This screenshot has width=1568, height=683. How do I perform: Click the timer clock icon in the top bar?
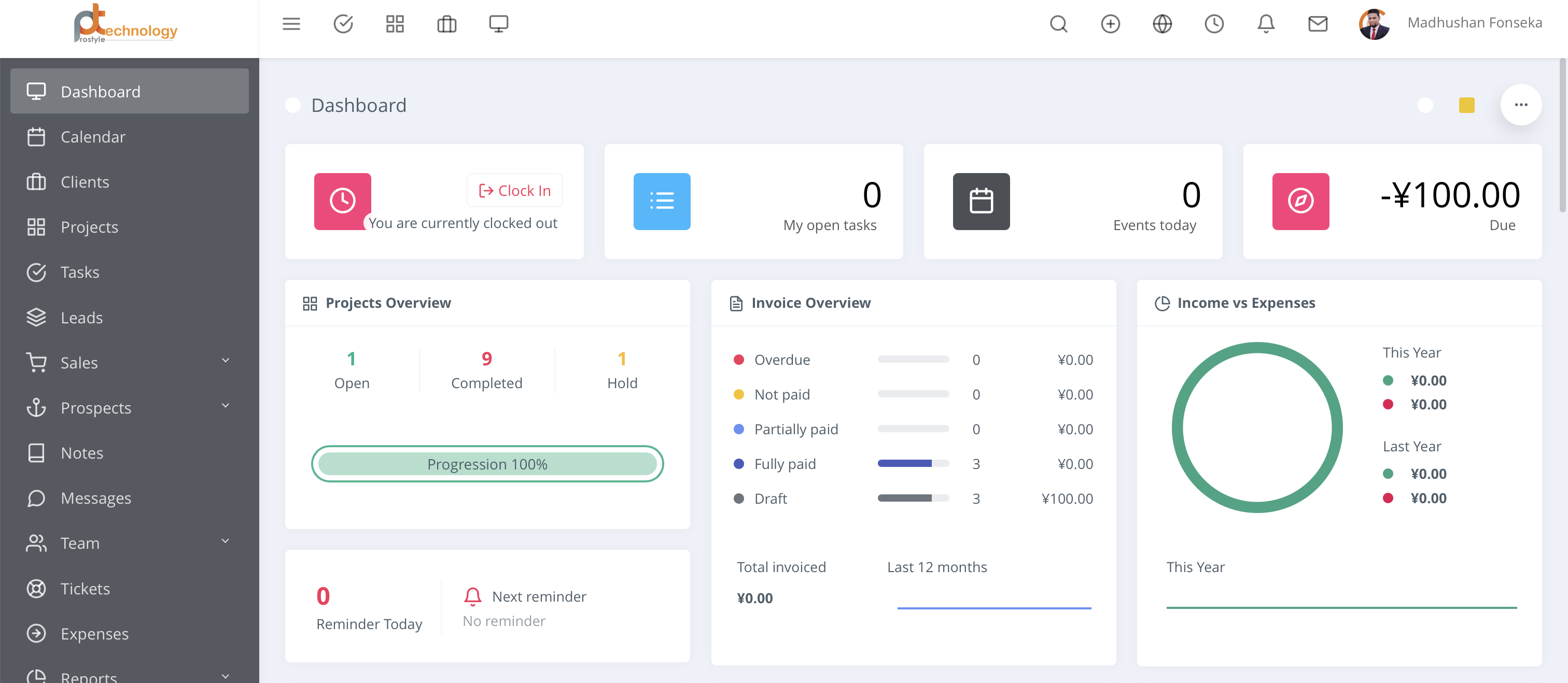pos(1214,24)
